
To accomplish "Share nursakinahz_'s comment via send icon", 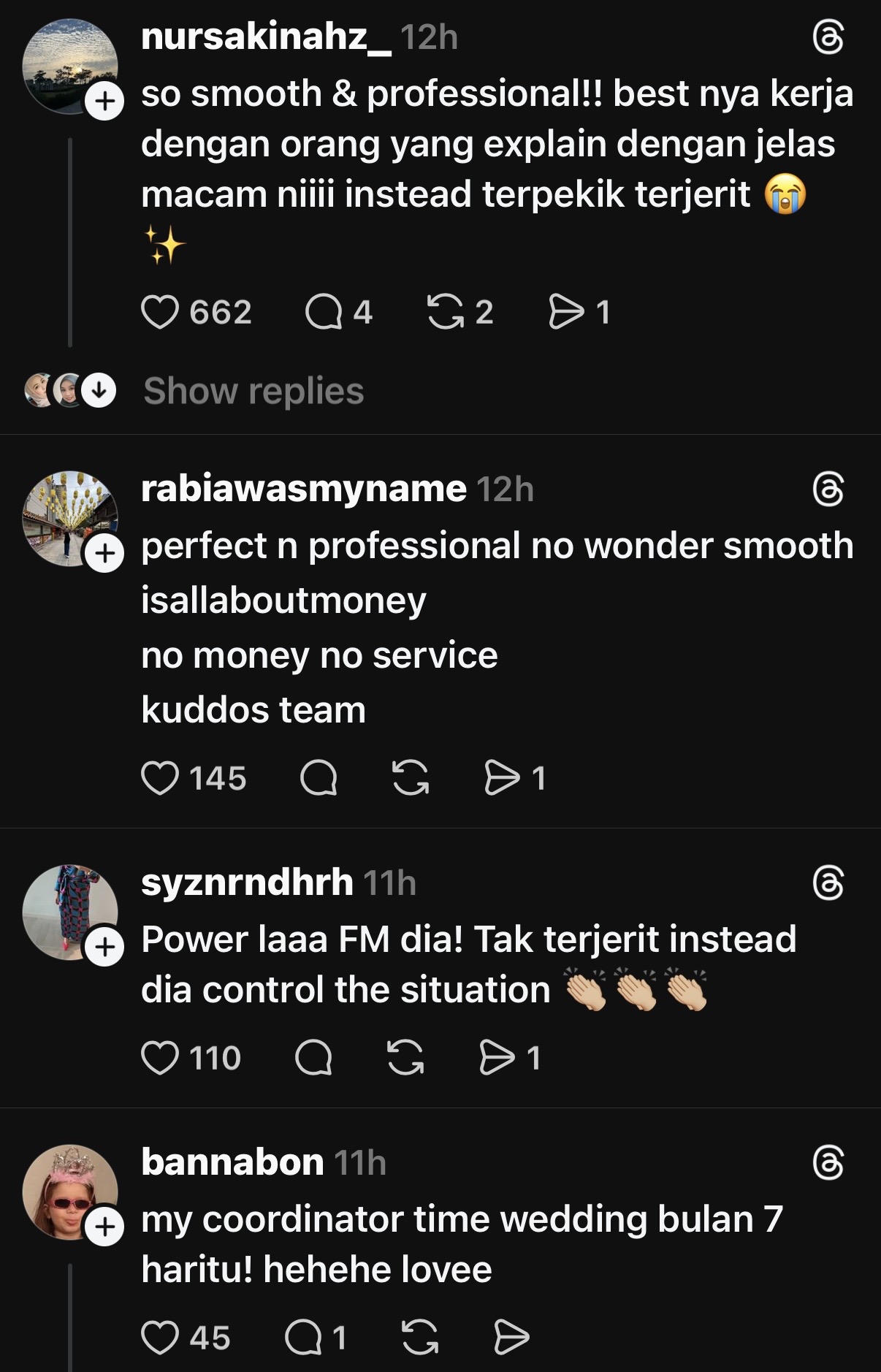I will [x=567, y=313].
